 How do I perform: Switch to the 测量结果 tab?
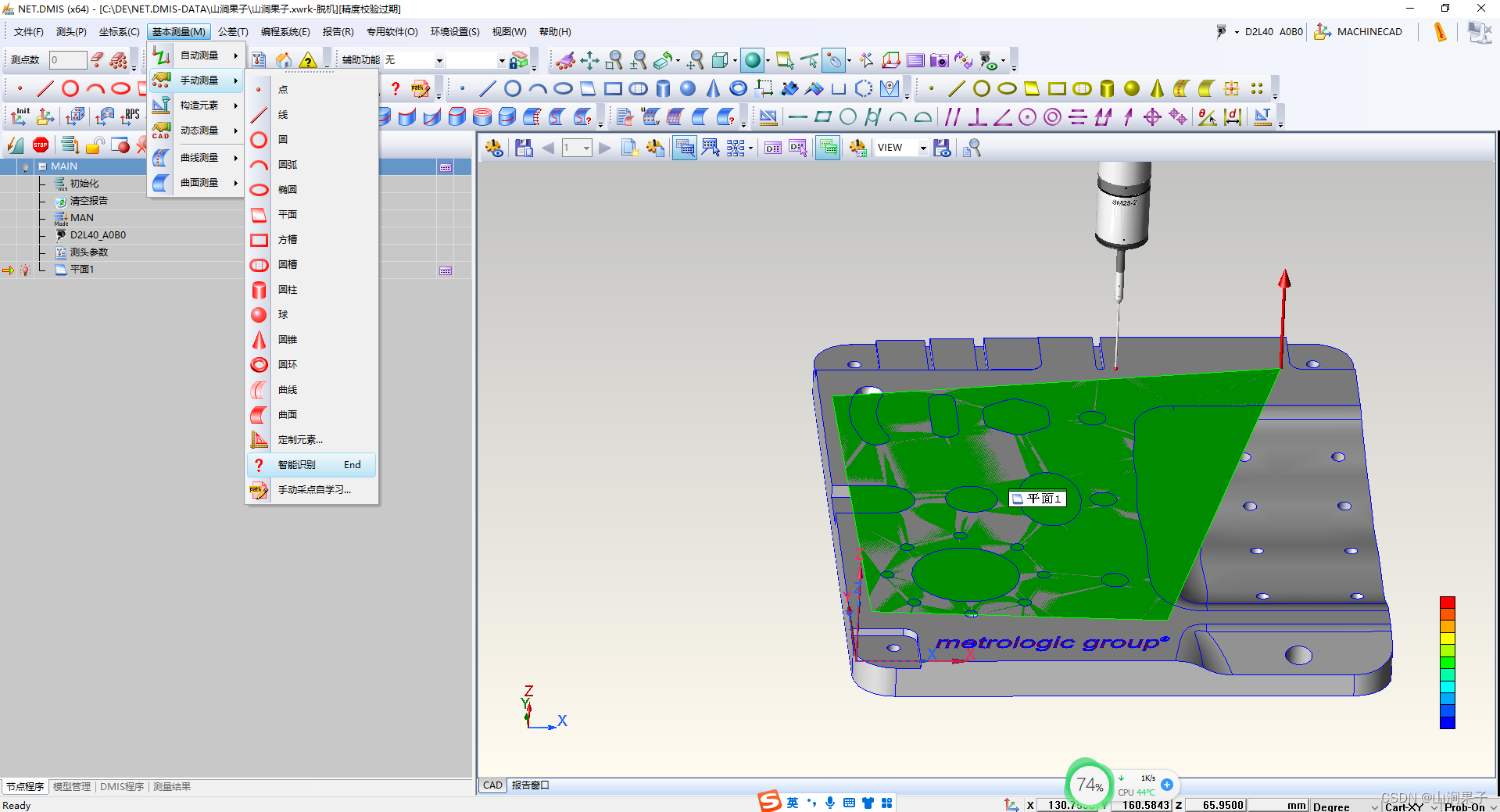[x=172, y=786]
